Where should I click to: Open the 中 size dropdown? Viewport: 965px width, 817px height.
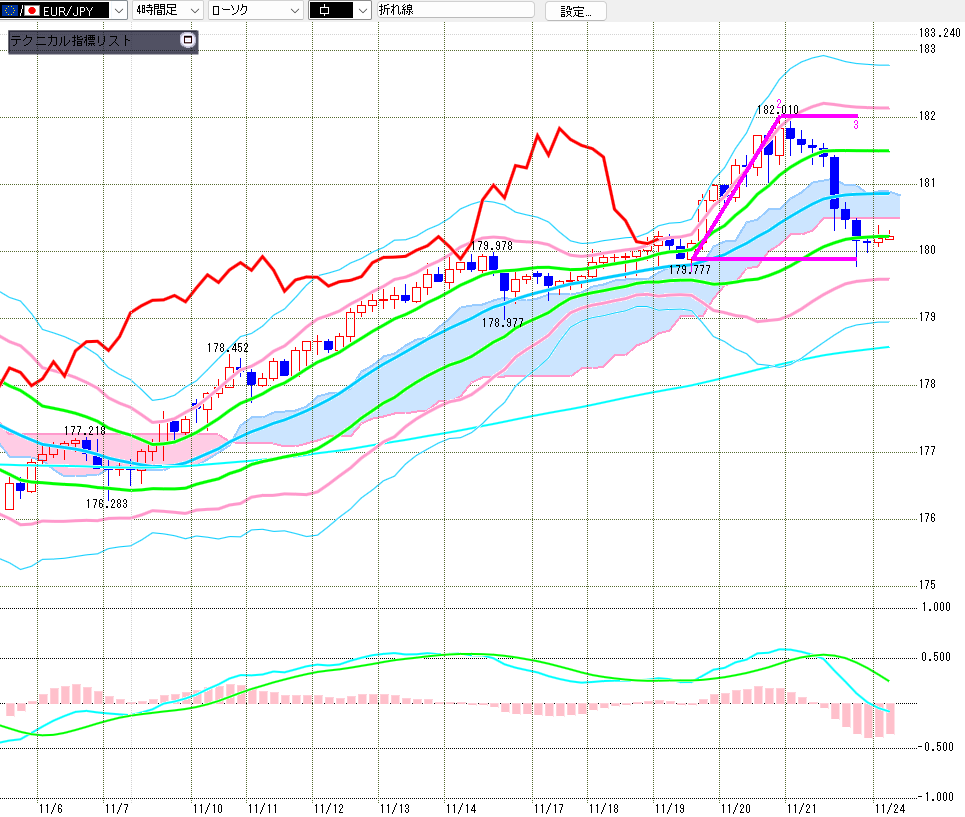point(360,10)
